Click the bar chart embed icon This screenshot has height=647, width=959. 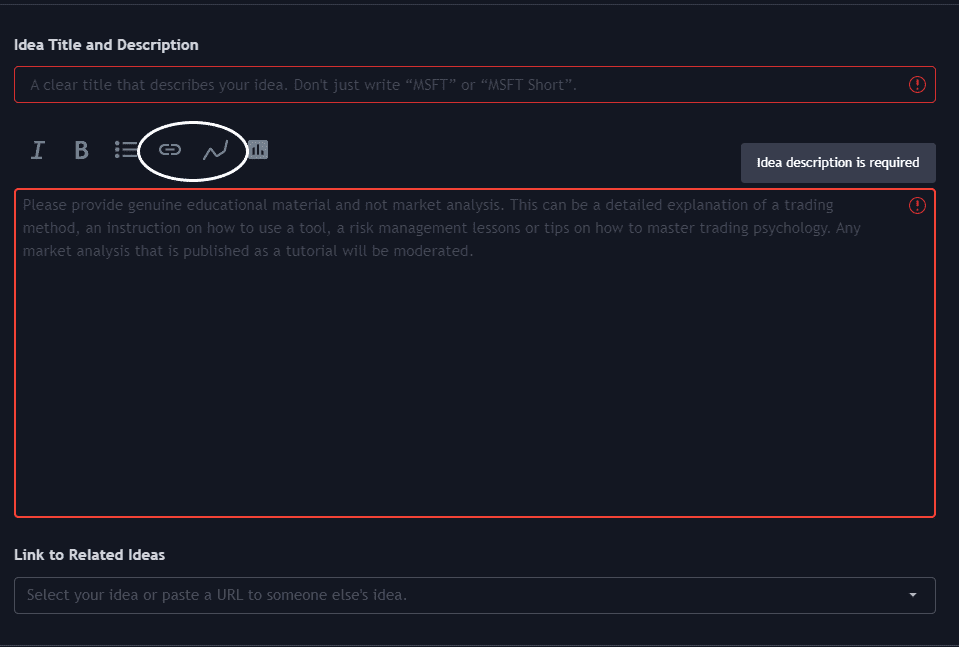(x=257, y=149)
